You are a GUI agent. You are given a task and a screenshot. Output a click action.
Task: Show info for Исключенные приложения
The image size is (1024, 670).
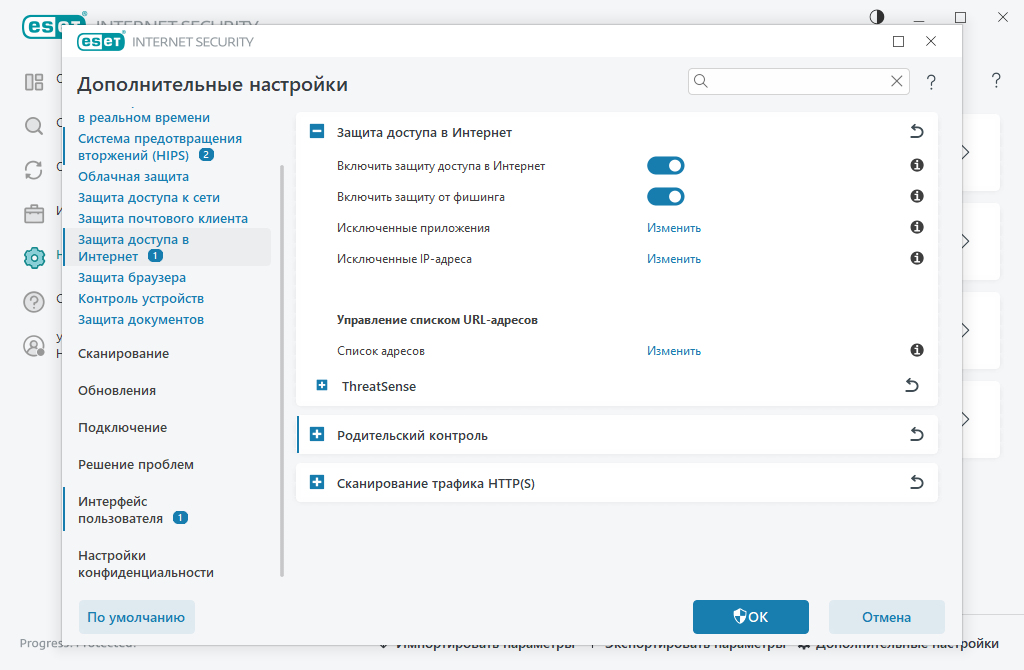click(917, 227)
